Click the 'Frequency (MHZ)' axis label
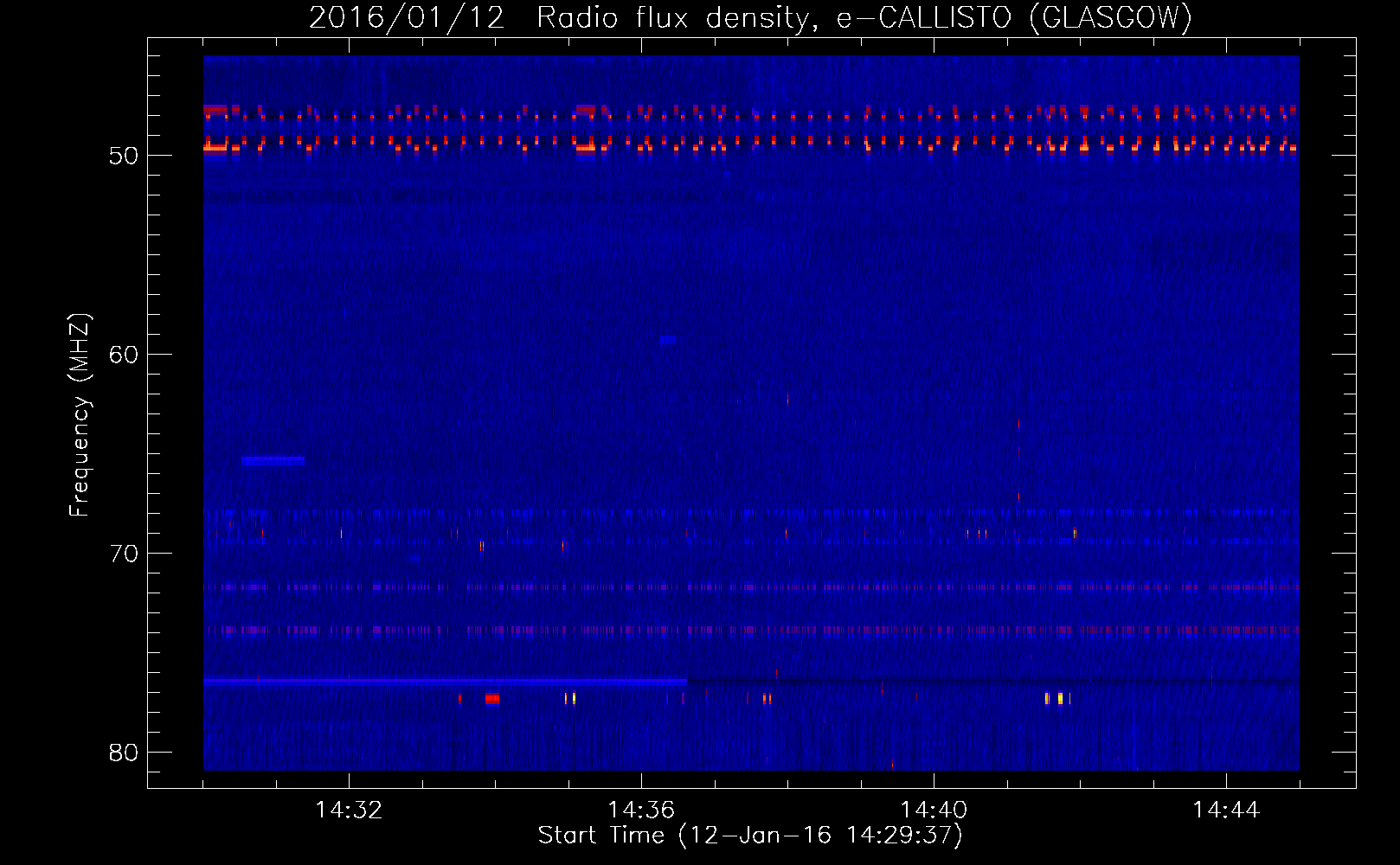Viewport: 1400px width, 865px height. point(80,415)
